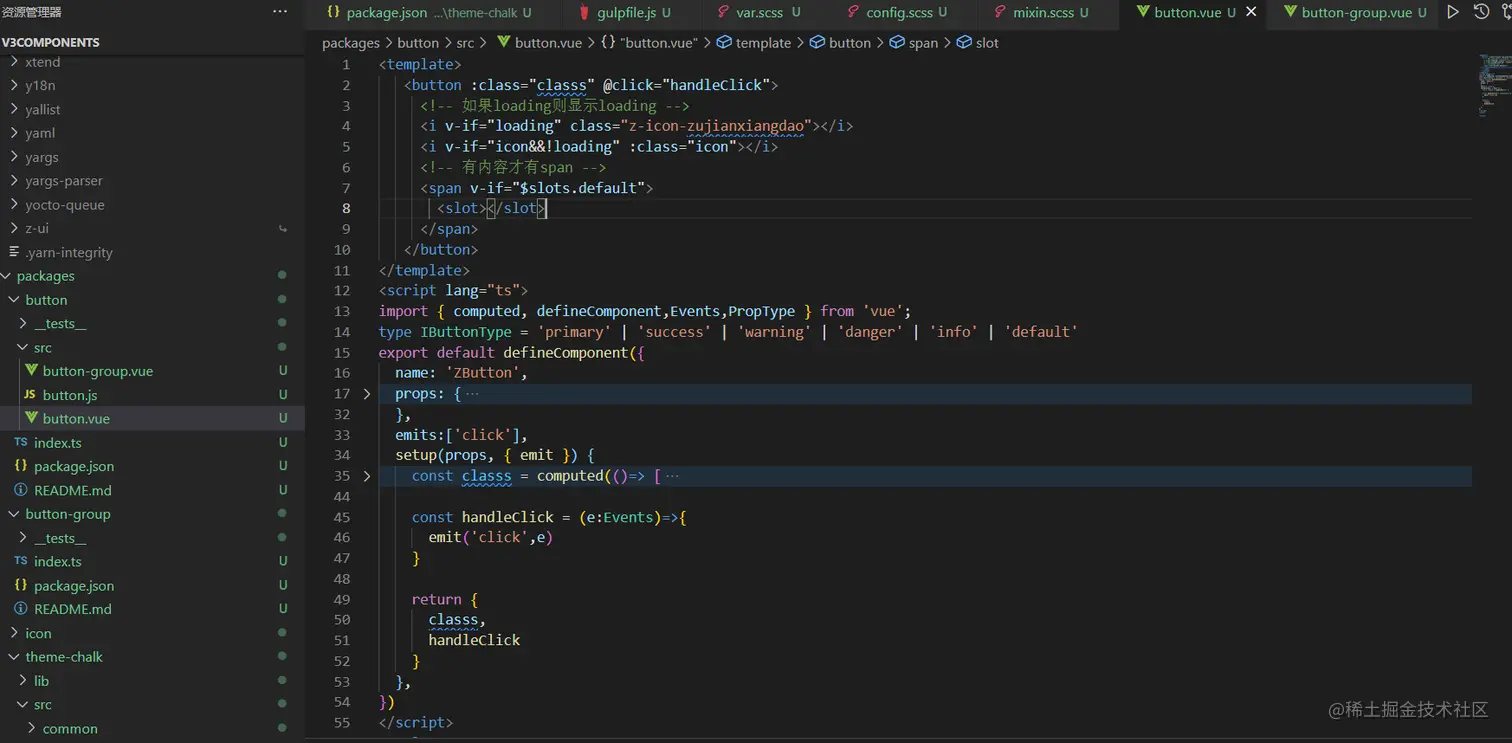Click TS icon of index.ts under button folder

click(21, 442)
